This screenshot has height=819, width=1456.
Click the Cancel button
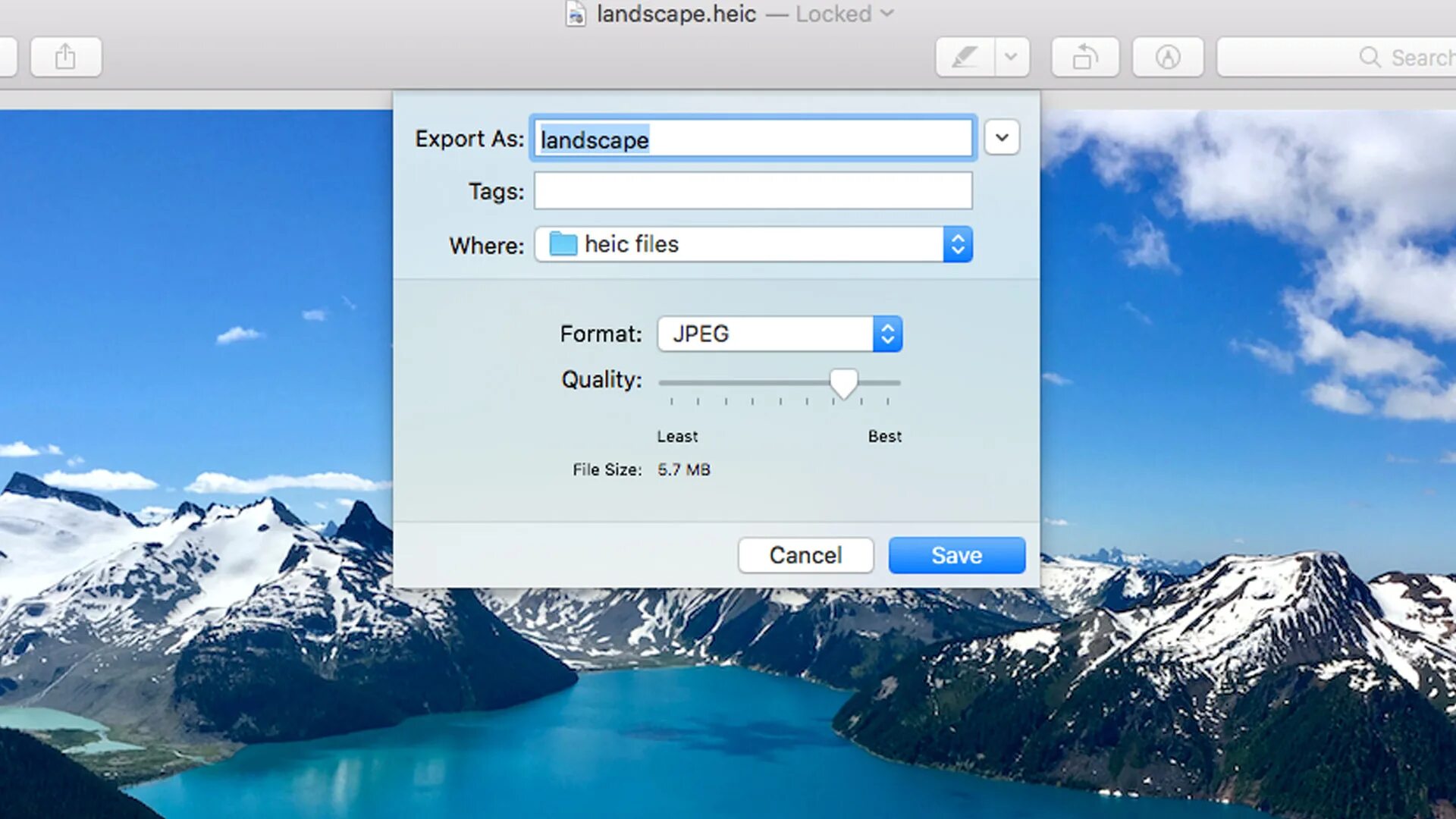click(805, 555)
